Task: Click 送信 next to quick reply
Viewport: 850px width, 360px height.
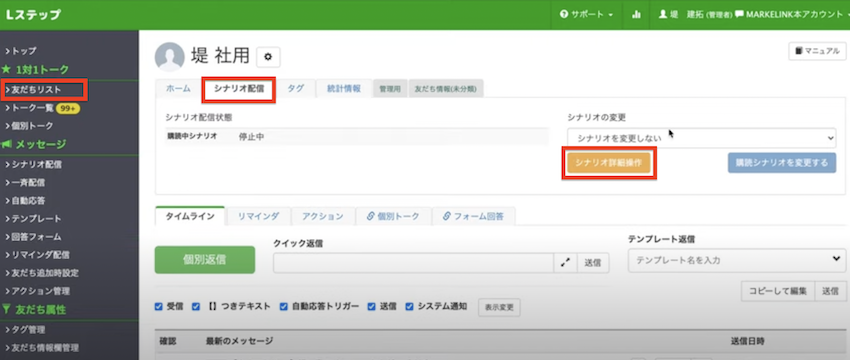Action: [593, 262]
